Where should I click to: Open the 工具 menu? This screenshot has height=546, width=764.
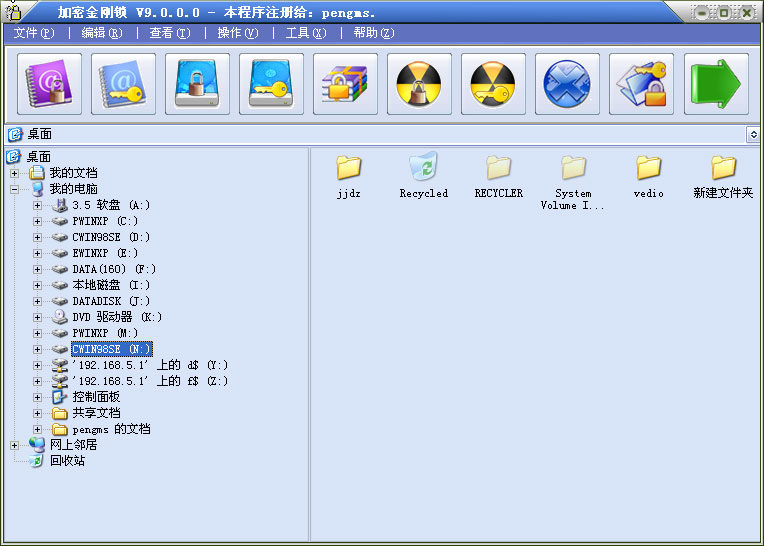[306, 33]
